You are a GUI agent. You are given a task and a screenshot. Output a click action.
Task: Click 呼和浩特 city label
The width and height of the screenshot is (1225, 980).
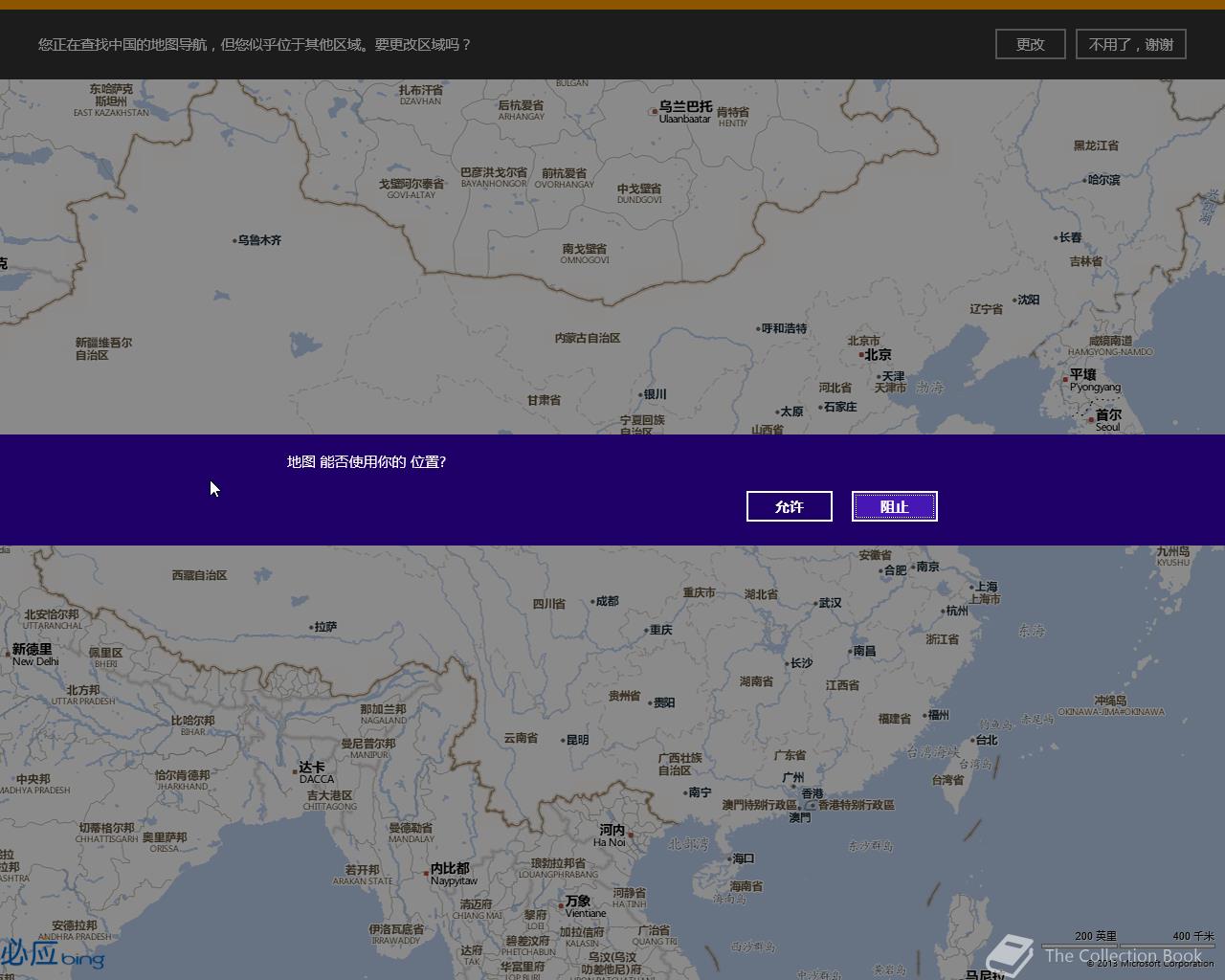pyautogui.click(x=784, y=328)
